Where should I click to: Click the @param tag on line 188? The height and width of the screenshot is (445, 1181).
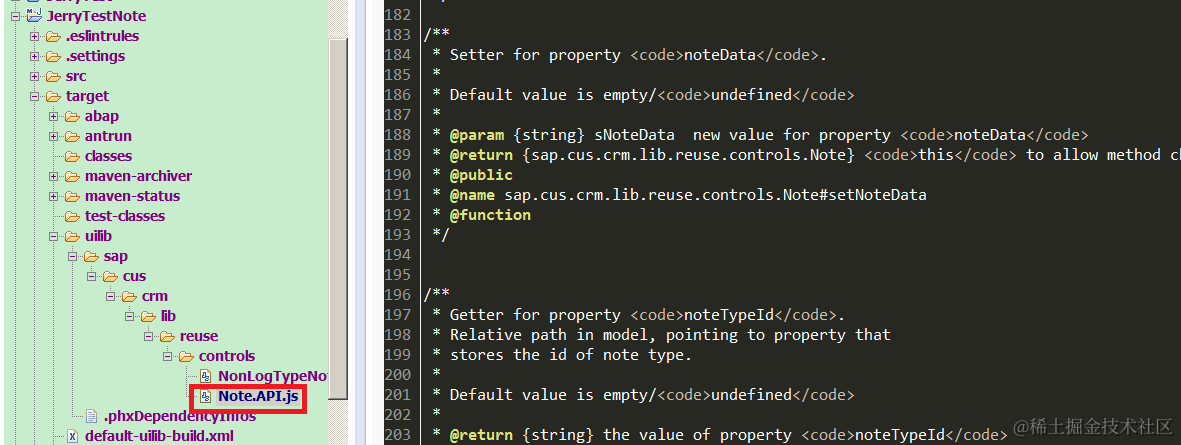coord(477,135)
